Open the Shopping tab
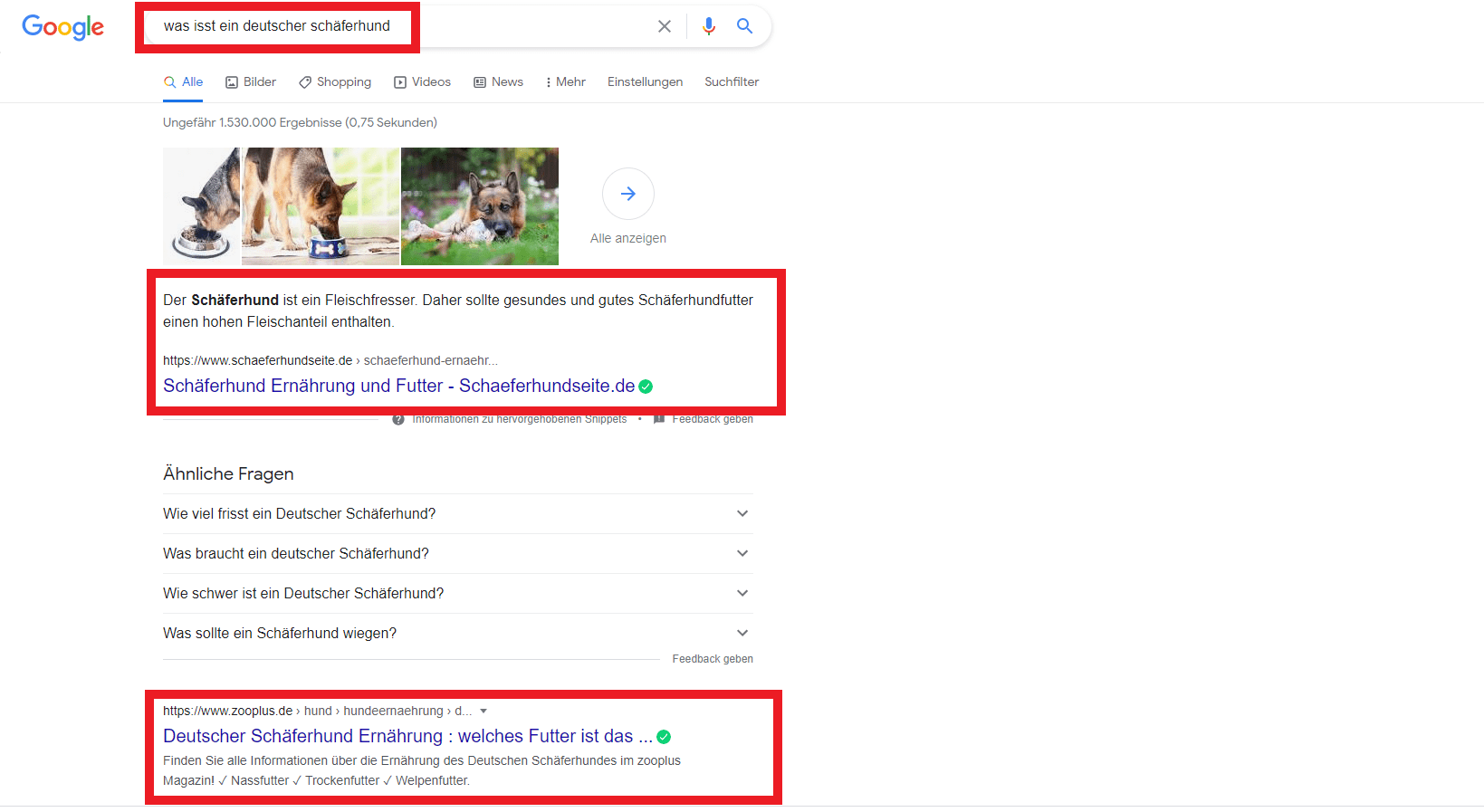The height and width of the screenshot is (812, 1484). (335, 81)
